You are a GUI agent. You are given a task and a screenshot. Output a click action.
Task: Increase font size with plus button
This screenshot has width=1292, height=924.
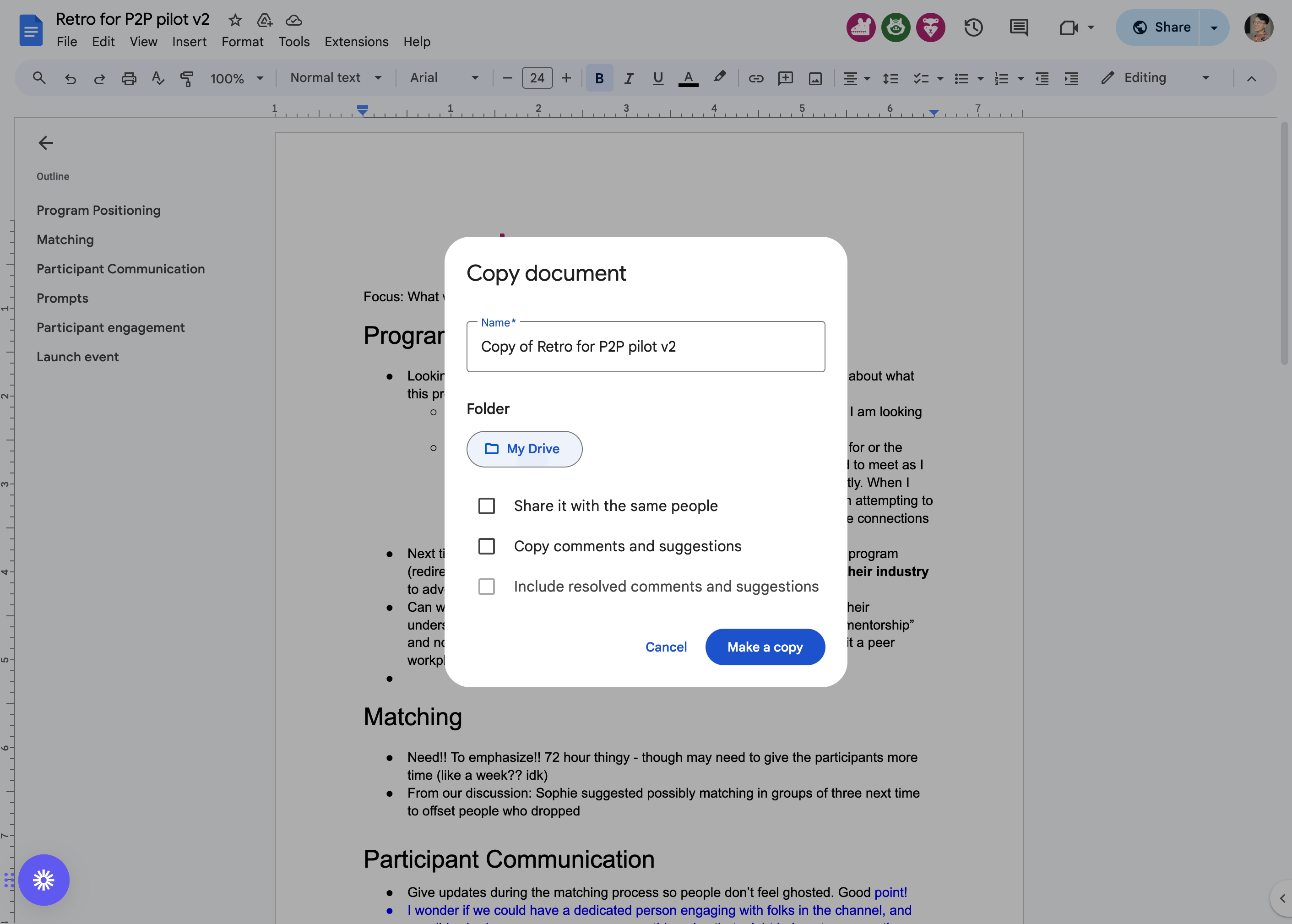coord(566,78)
